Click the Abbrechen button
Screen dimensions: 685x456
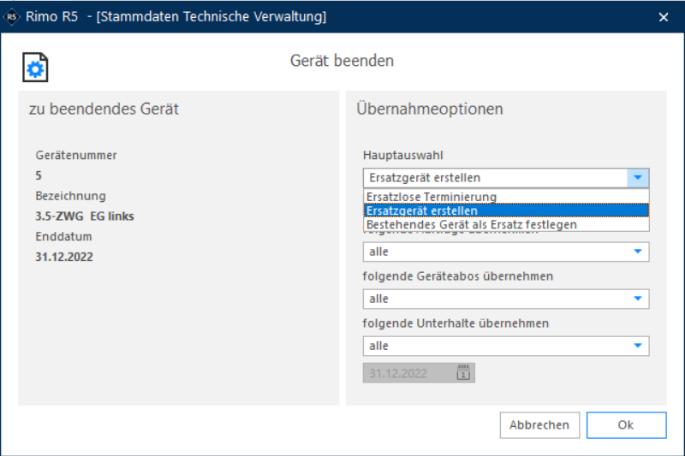(x=540, y=425)
